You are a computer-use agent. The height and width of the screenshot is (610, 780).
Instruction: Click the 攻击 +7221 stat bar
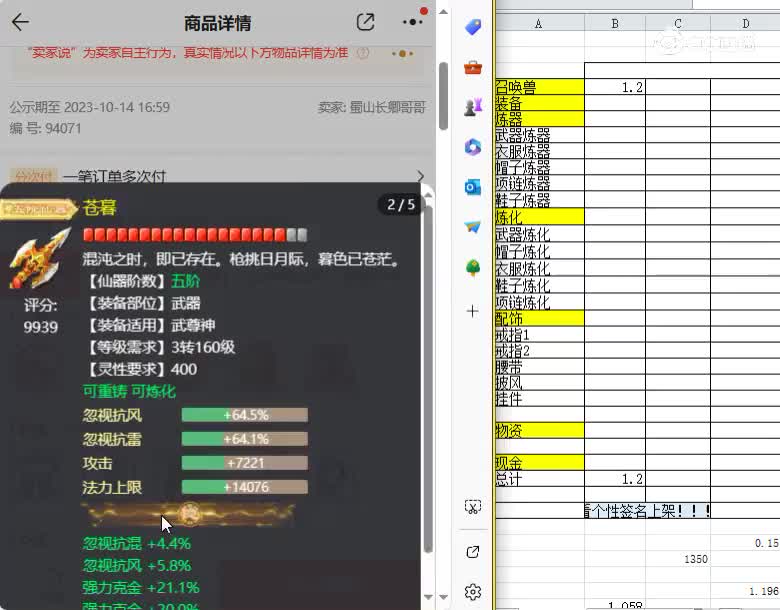pyautogui.click(x=245, y=463)
